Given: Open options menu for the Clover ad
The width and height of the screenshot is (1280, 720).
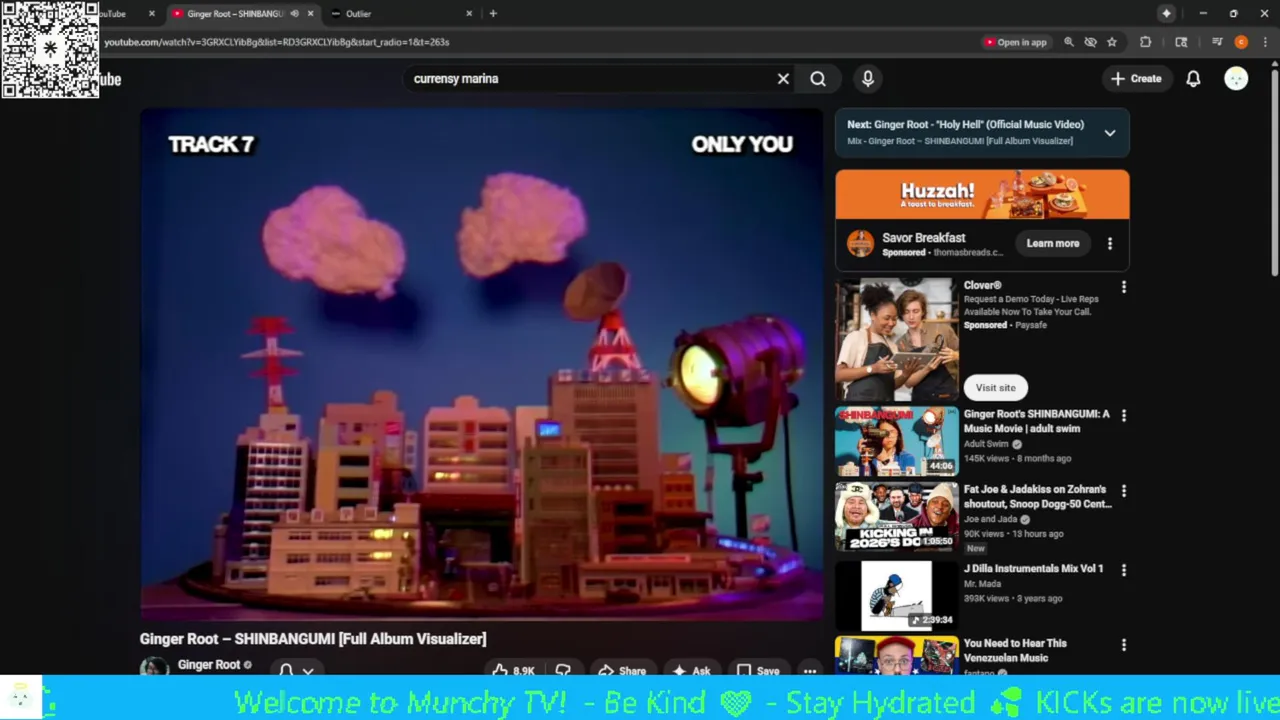Looking at the screenshot, I should [x=1123, y=287].
